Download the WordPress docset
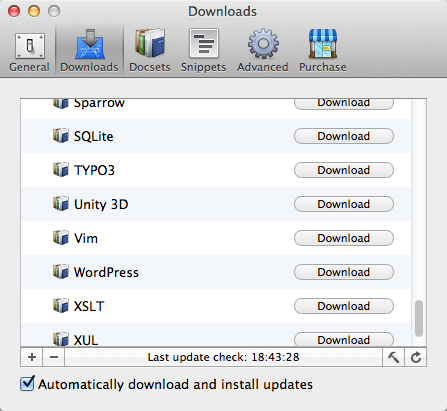The width and height of the screenshot is (447, 411). (x=344, y=272)
